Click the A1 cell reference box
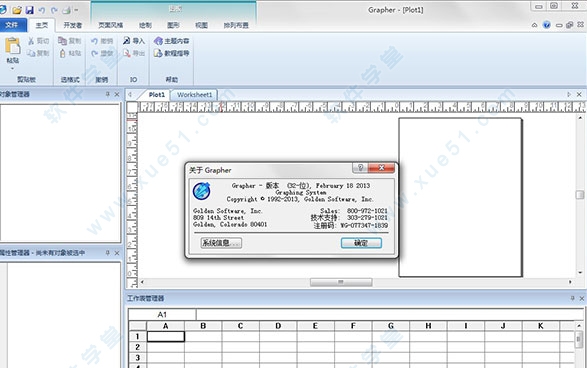This screenshot has width=587, height=368. click(x=162, y=314)
